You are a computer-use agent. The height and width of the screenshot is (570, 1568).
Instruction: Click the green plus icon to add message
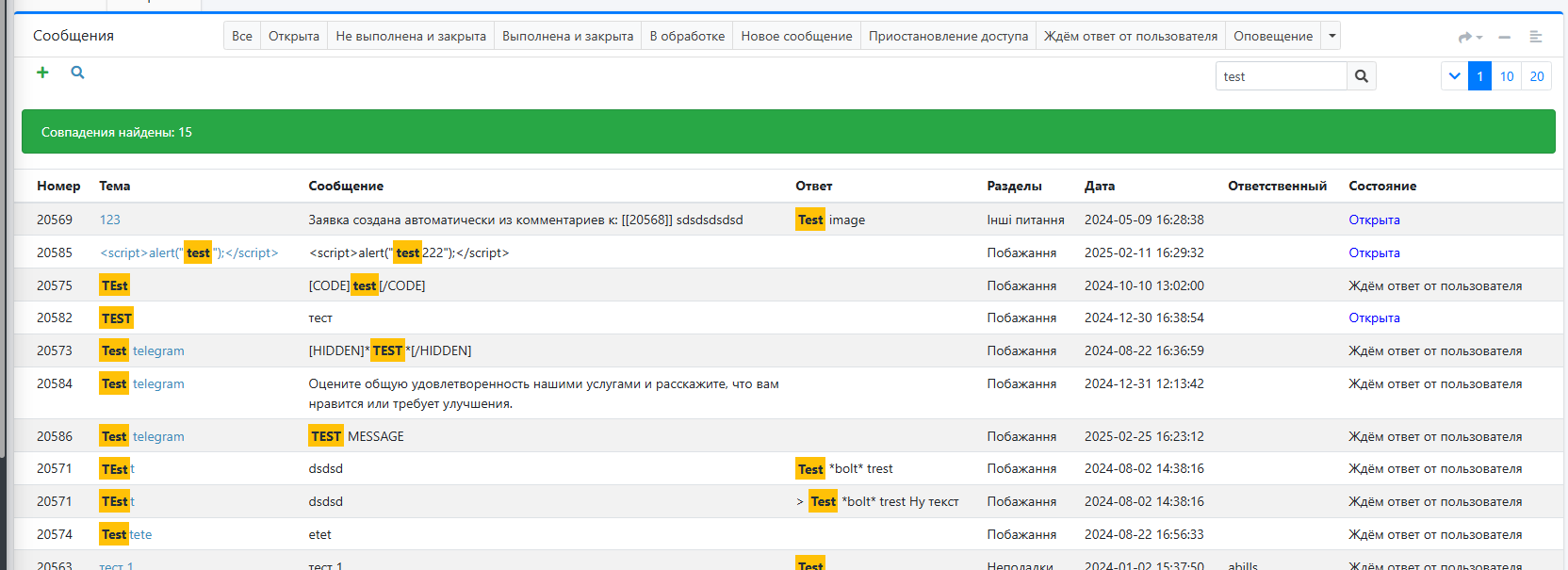(x=42, y=73)
